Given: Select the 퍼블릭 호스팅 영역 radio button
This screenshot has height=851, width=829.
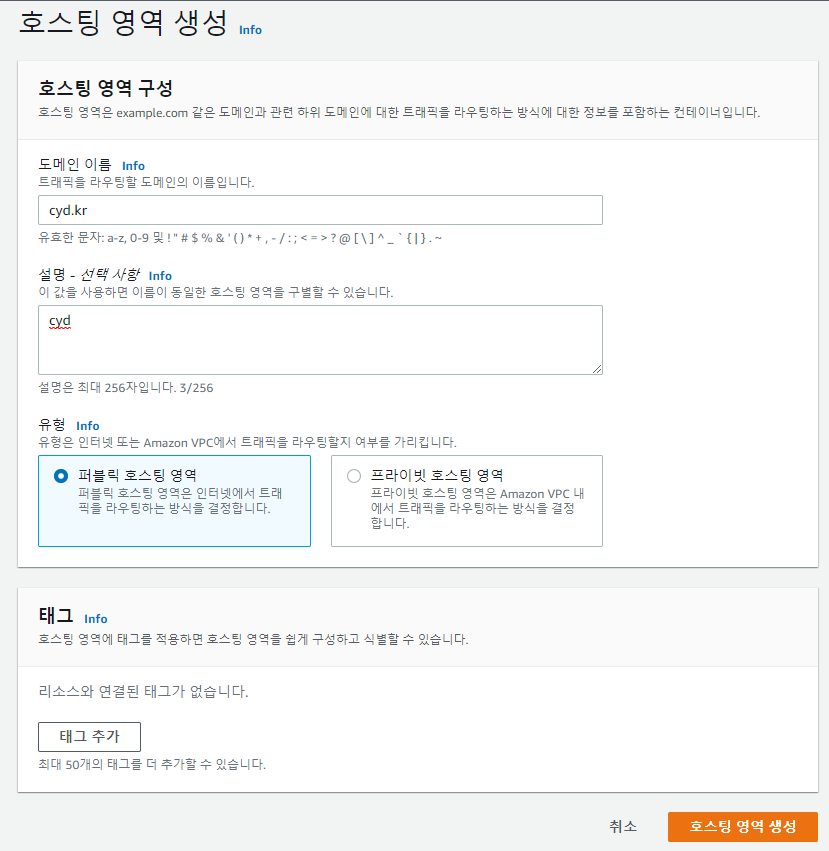Looking at the screenshot, I should pyautogui.click(x=61, y=476).
